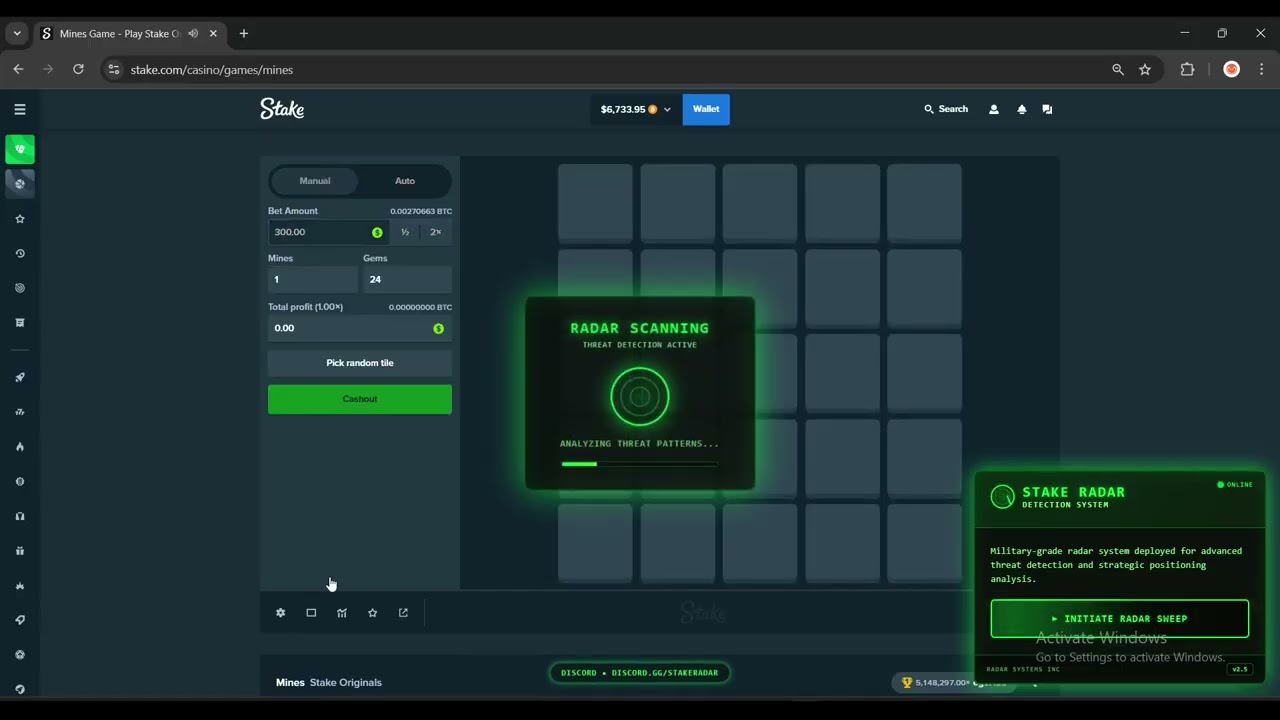1280x720 pixels.
Task: Reload the page
Action: coord(78,69)
